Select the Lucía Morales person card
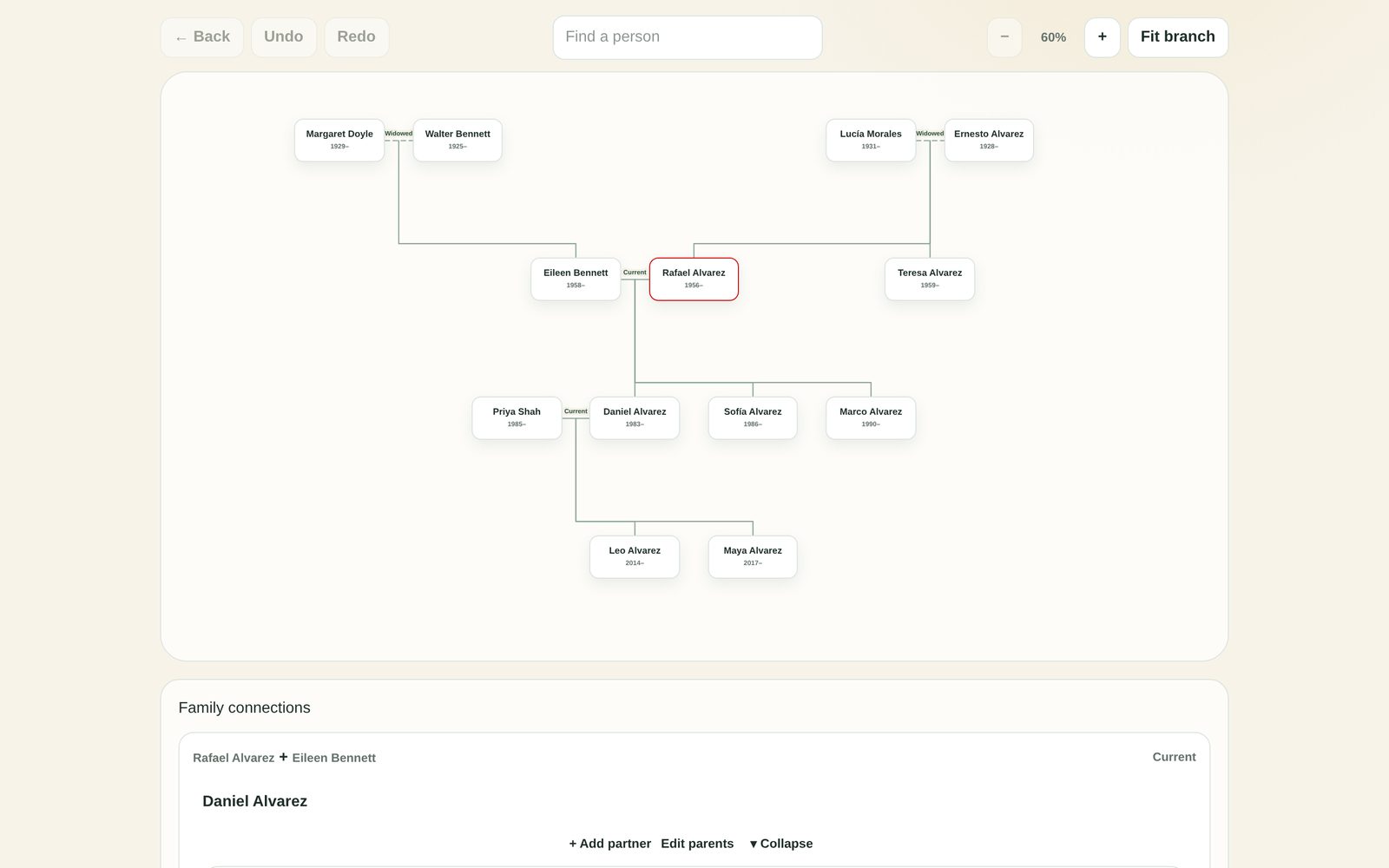Screen dimensions: 1389x868 tap(871, 140)
